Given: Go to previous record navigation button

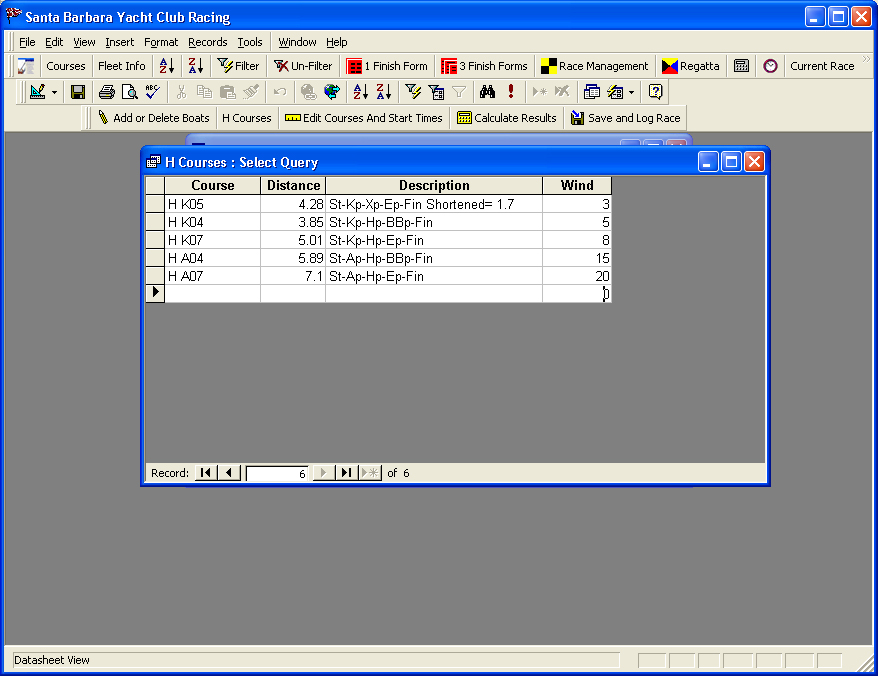Looking at the screenshot, I should coord(228,473).
